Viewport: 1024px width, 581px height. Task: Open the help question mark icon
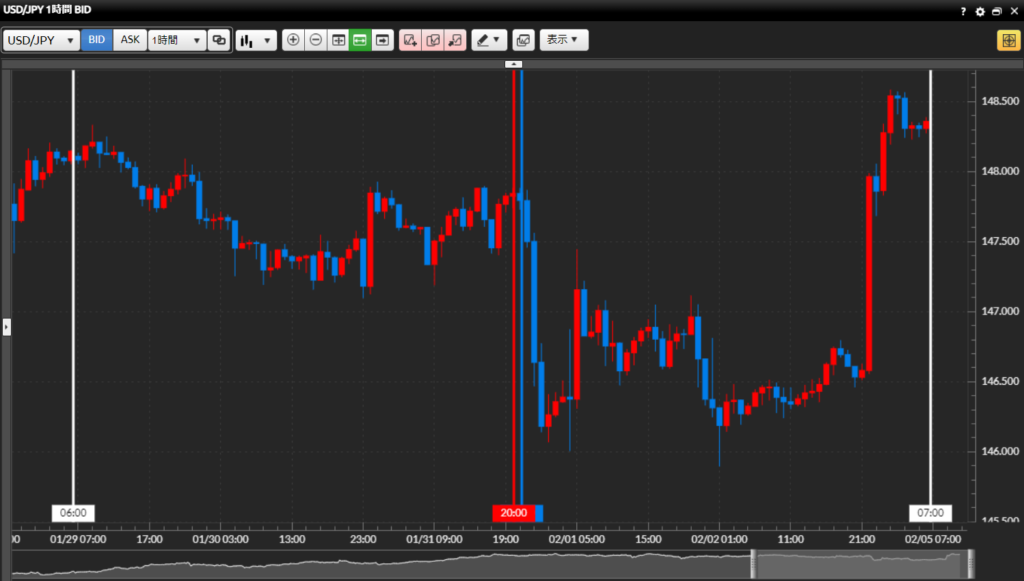[963, 11]
